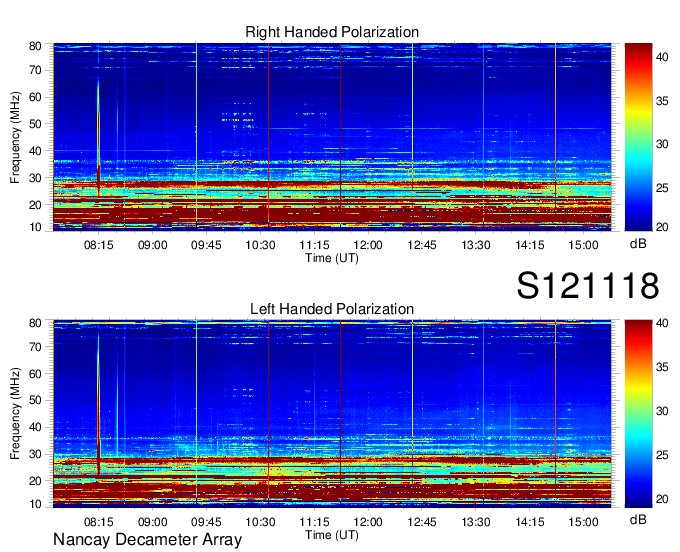Click the "dB" label of Right Handed color bar
This screenshot has width=680, height=552.
(638, 244)
